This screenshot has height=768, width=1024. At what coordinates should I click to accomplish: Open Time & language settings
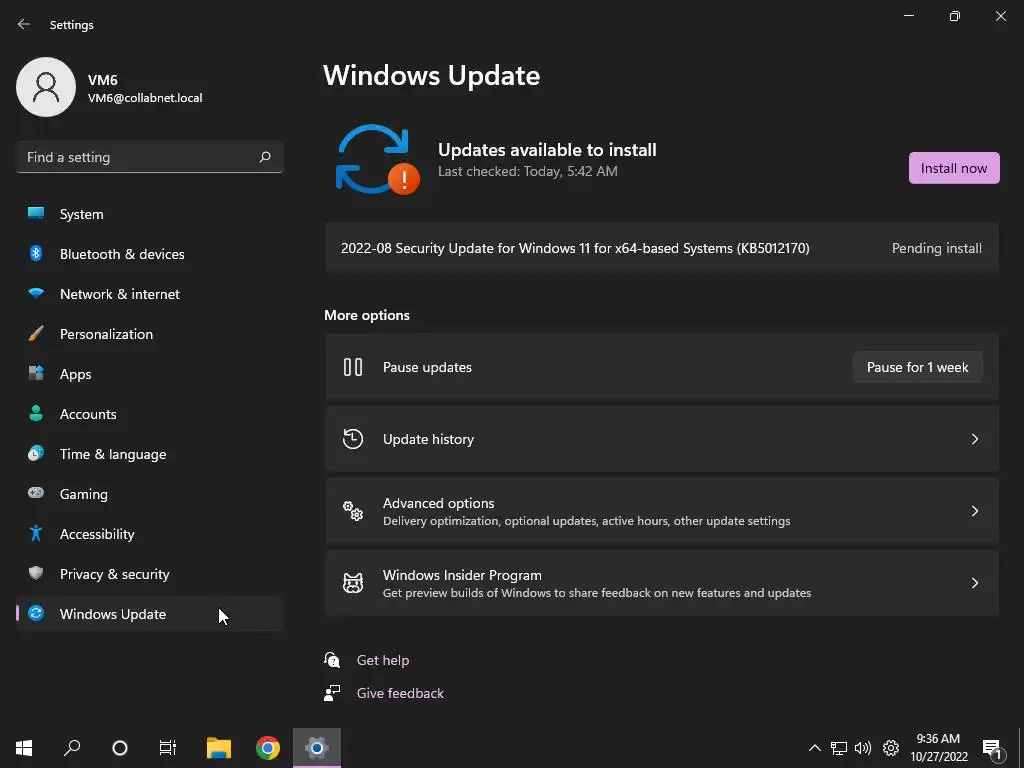[150, 454]
